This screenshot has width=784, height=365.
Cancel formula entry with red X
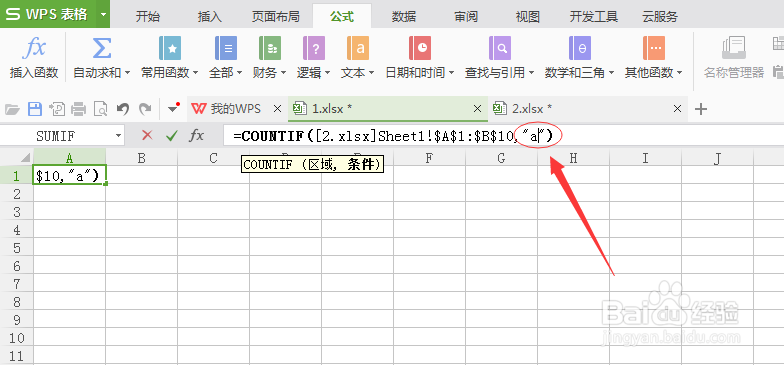147,135
